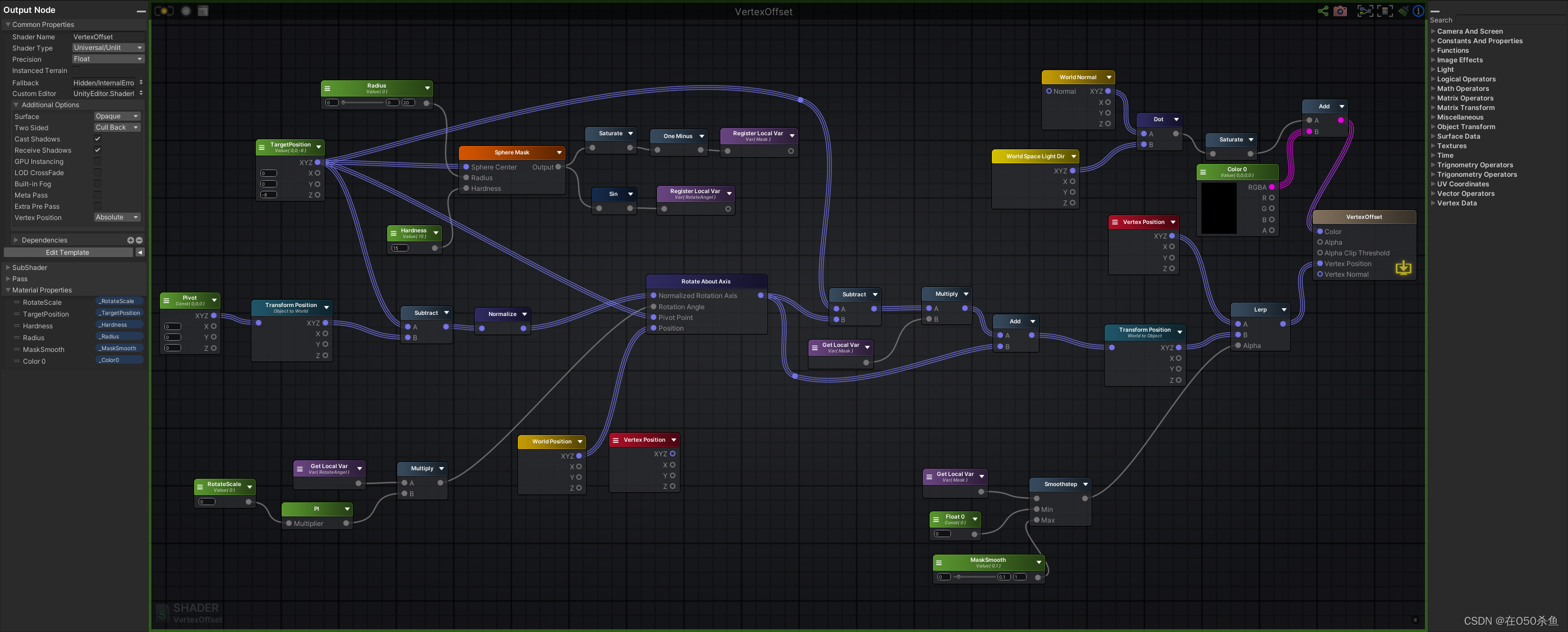Click the add dependency plus button
The width and height of the screenshot is (1568, 632).
point(130,240)
